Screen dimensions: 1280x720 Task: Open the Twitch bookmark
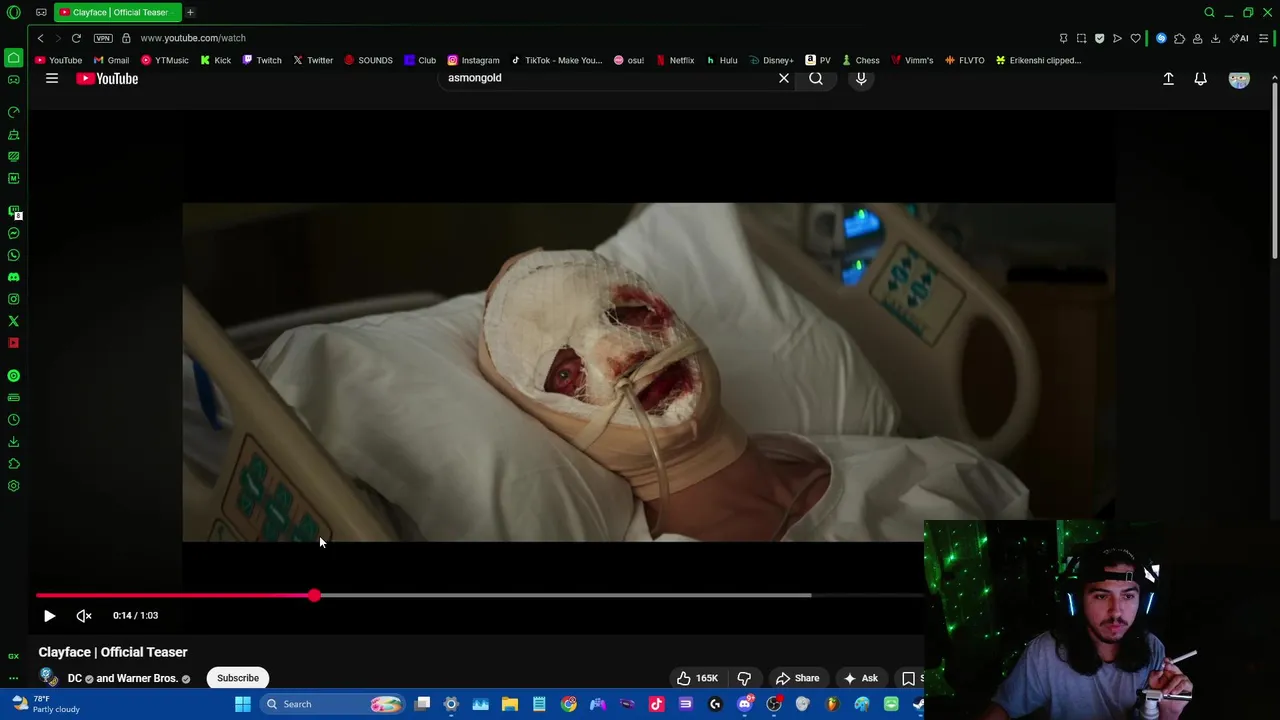pyautogui.click(x=261, y=60)
